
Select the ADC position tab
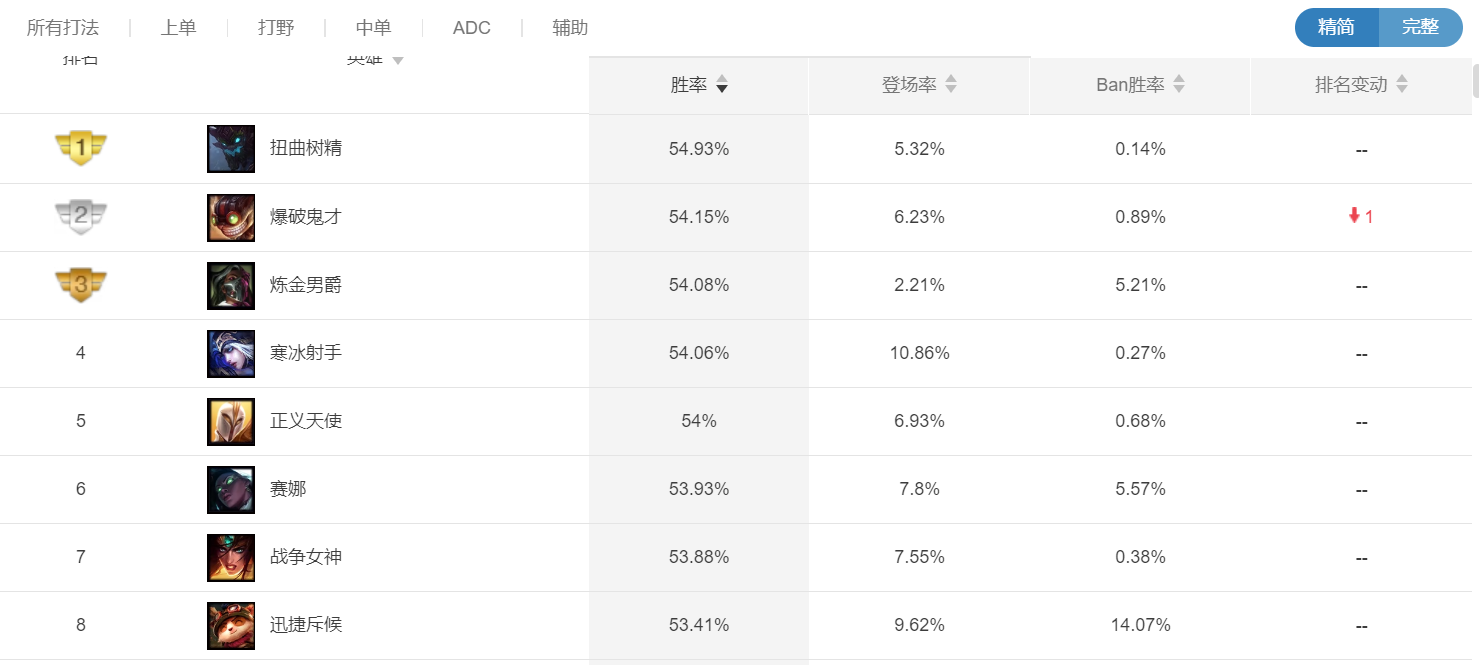[472, 28]
